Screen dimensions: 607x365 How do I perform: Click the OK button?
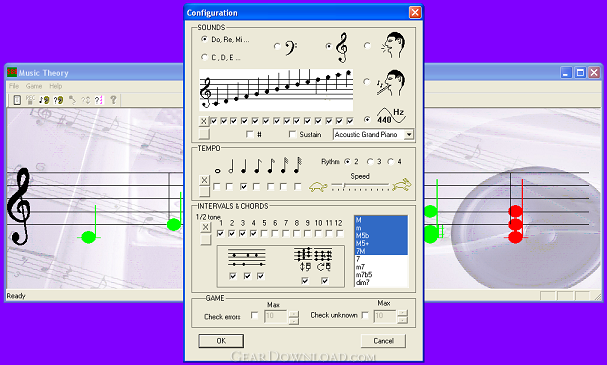tap(221, 341)
